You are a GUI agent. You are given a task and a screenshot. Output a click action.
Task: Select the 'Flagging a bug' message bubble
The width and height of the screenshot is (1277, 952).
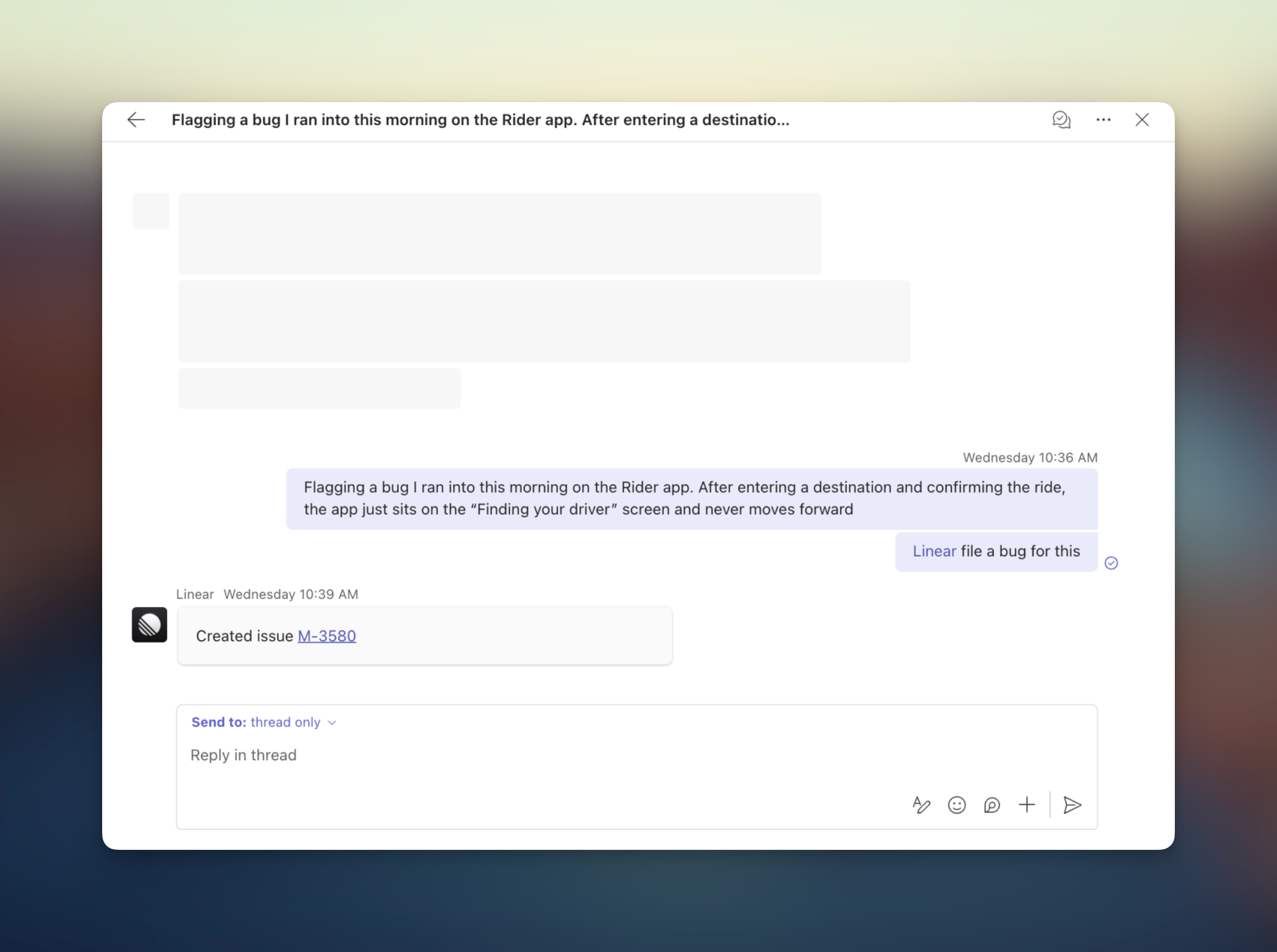[x=692, y=498]
